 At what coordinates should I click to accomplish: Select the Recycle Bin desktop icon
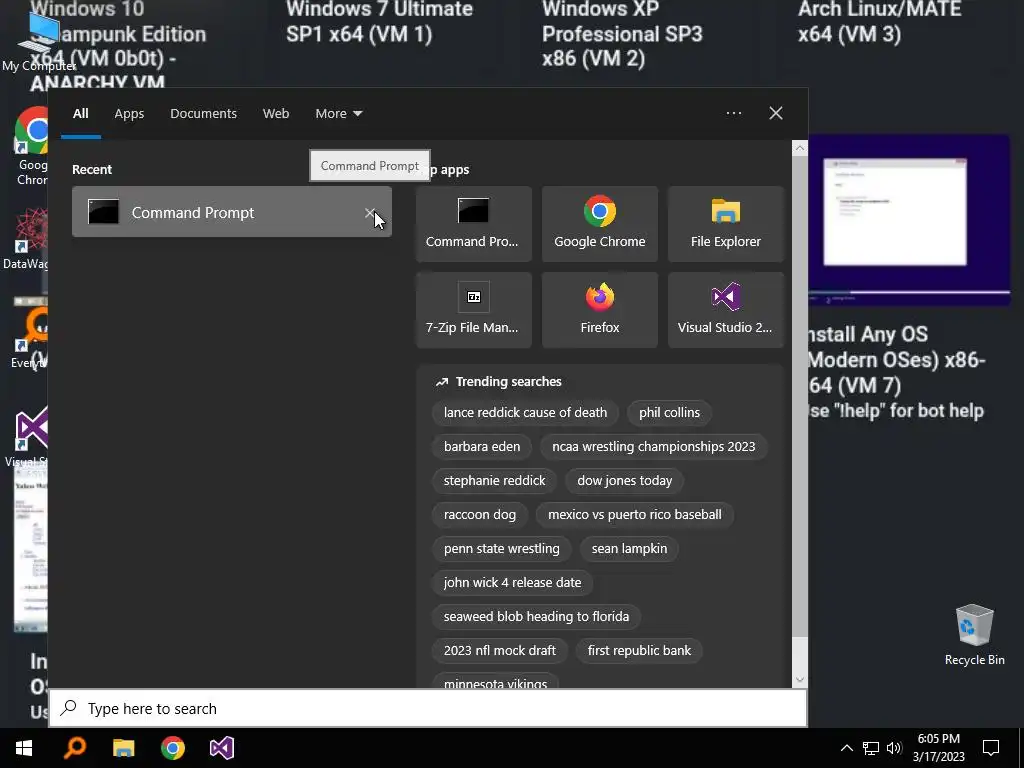click(974, 635)
